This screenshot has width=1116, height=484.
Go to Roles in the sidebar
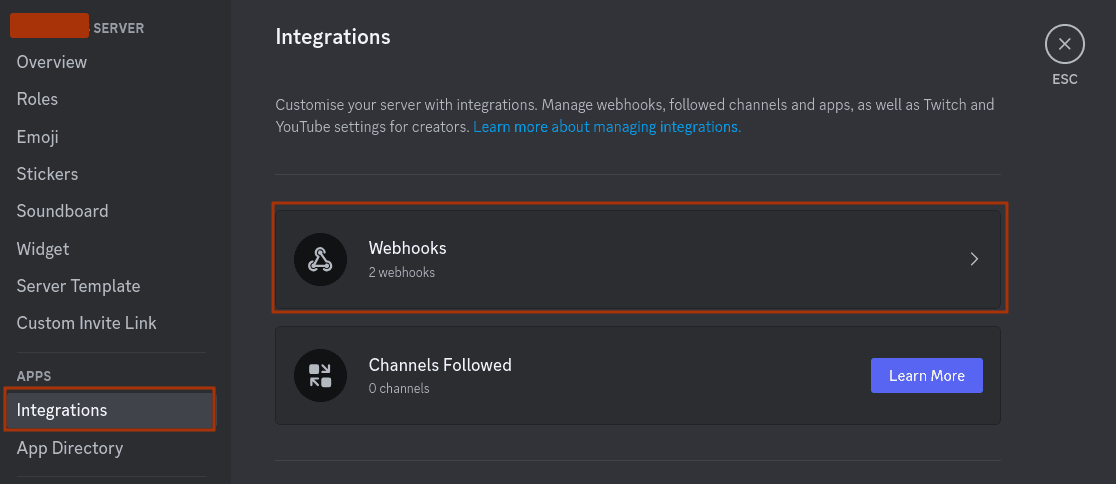[38, 99]
